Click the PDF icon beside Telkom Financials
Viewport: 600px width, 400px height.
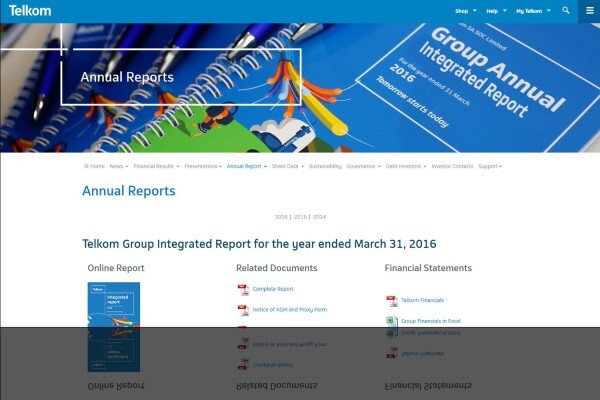point(391,301)
